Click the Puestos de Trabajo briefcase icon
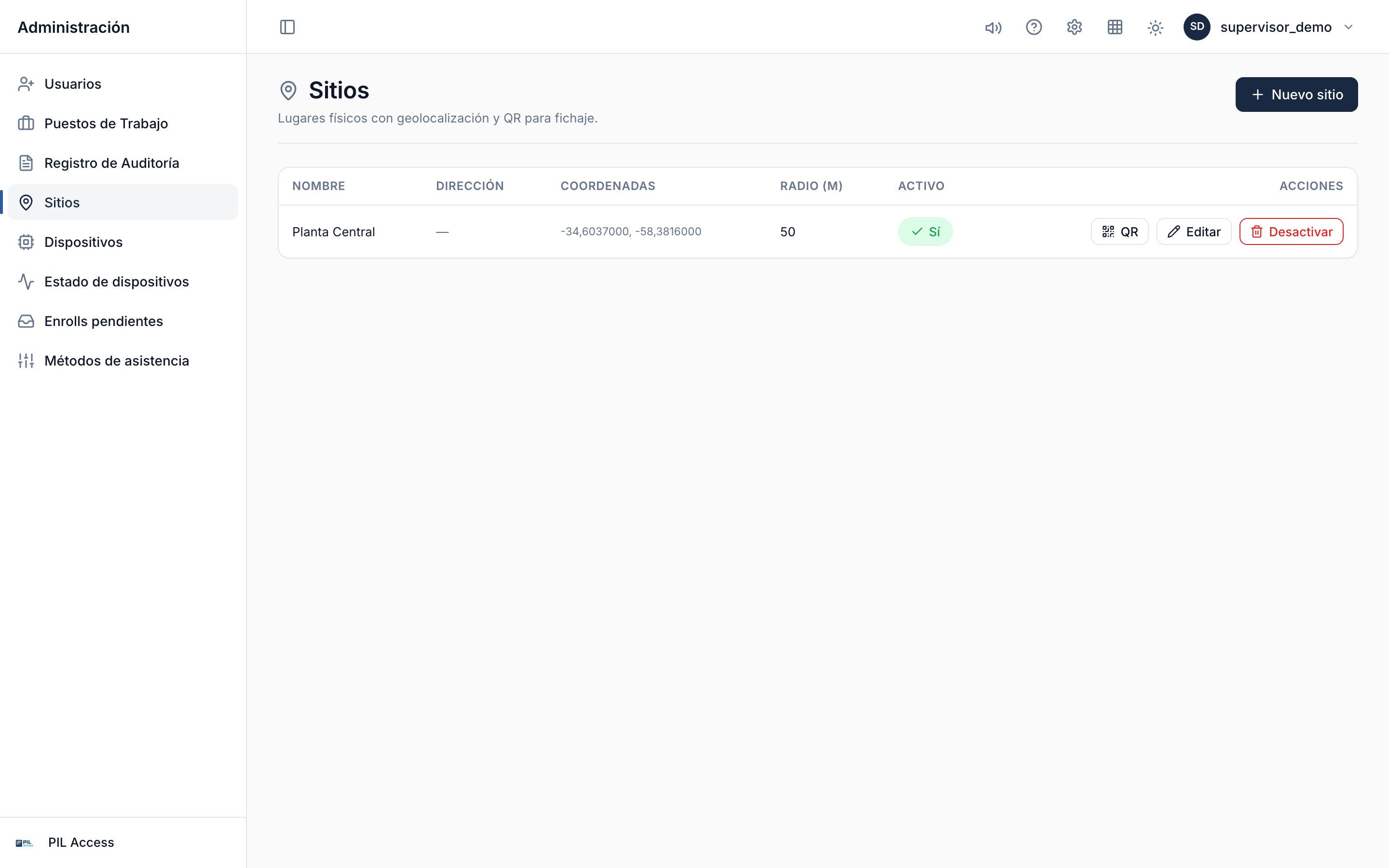Screen dimensions: 1389x868 [x=26, y=123]
